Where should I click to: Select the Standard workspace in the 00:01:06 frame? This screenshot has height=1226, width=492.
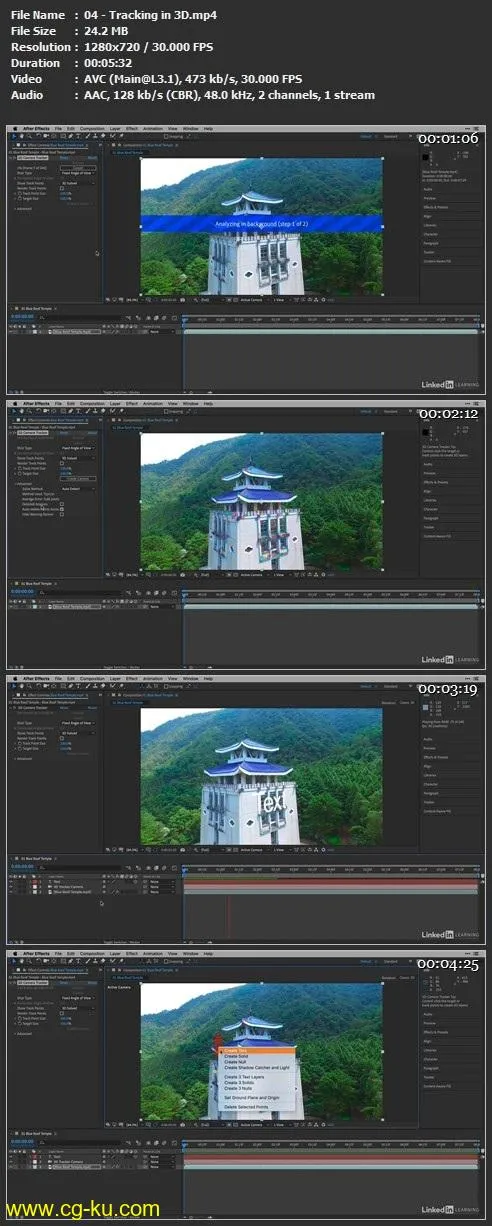pyautogui.click(x=390, y=136)
